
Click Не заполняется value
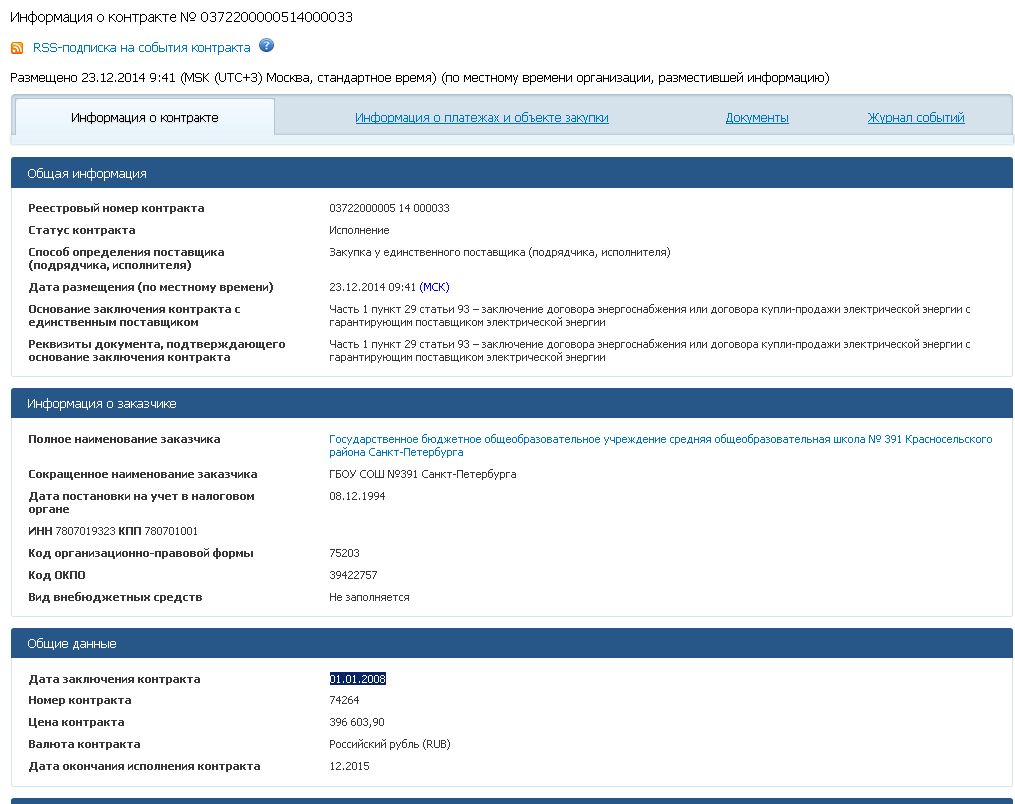click(369, 597)
